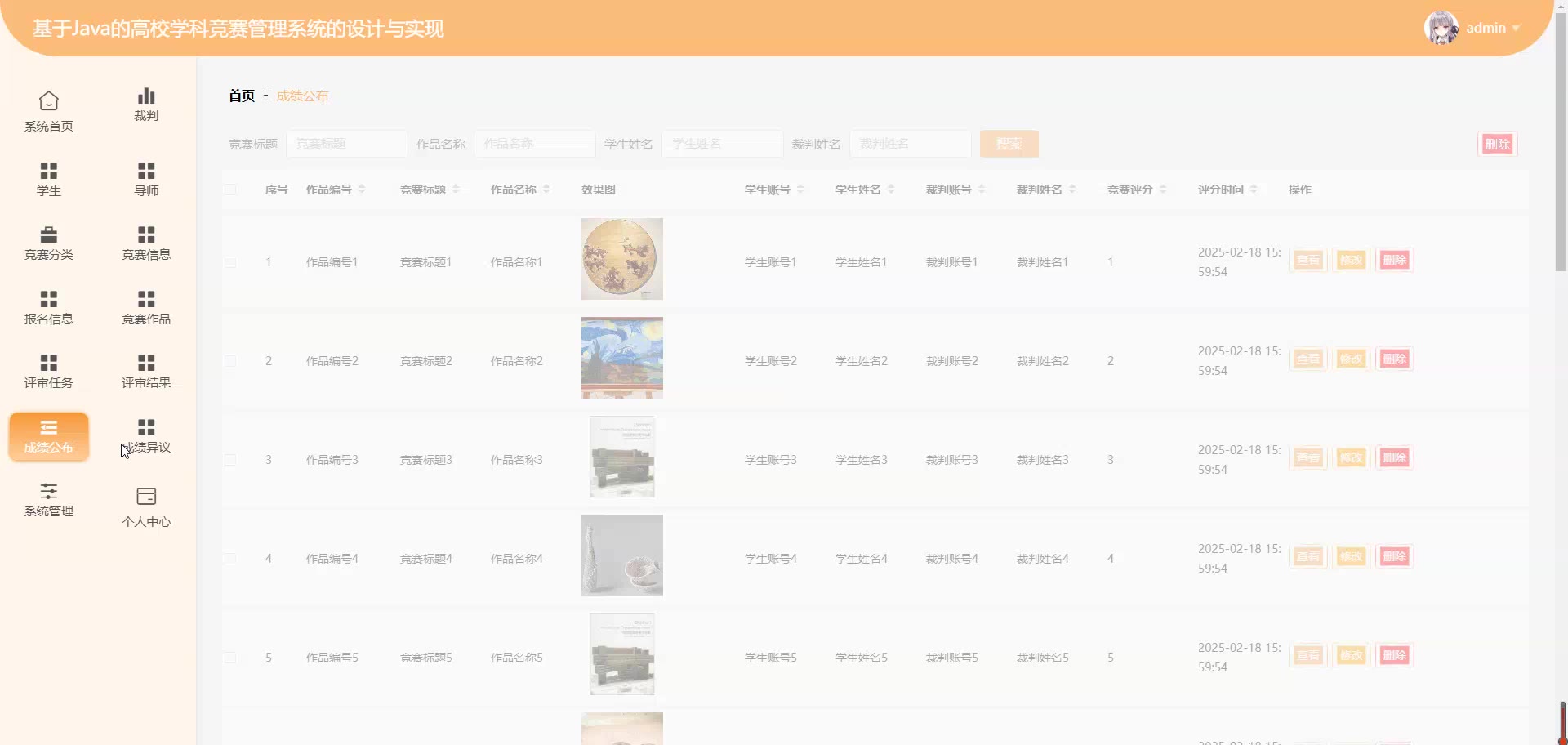
Task: Open the admin user dropdown arrow
Action: point(1516,29)
